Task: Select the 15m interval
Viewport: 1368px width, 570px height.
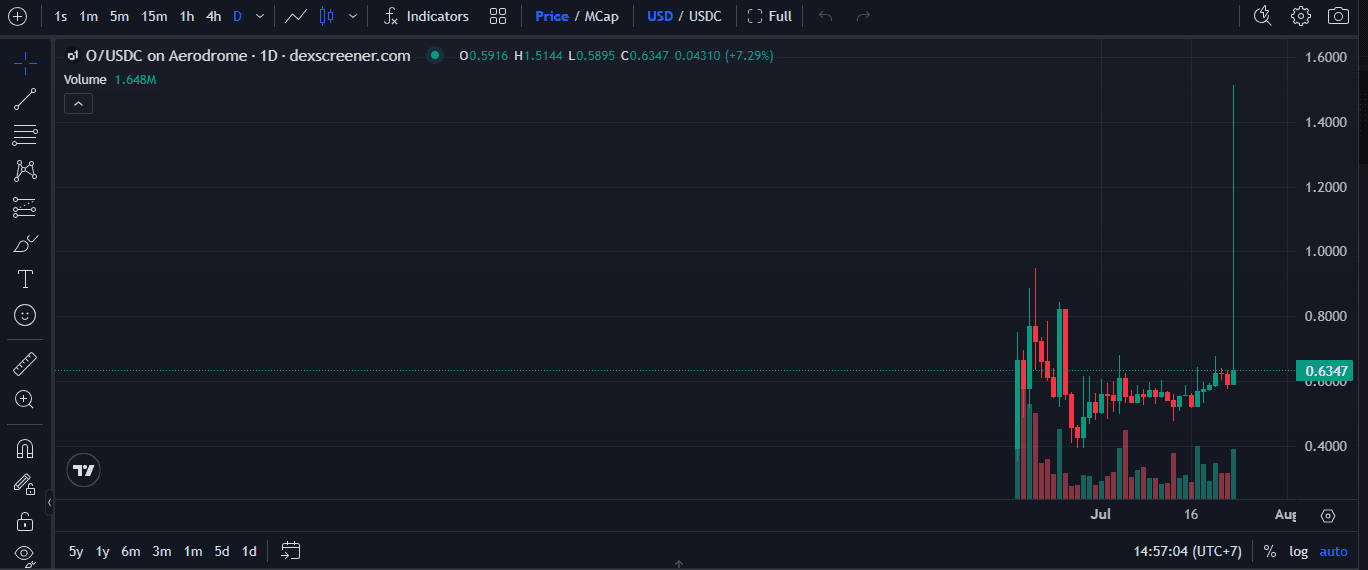Action: 154,16
